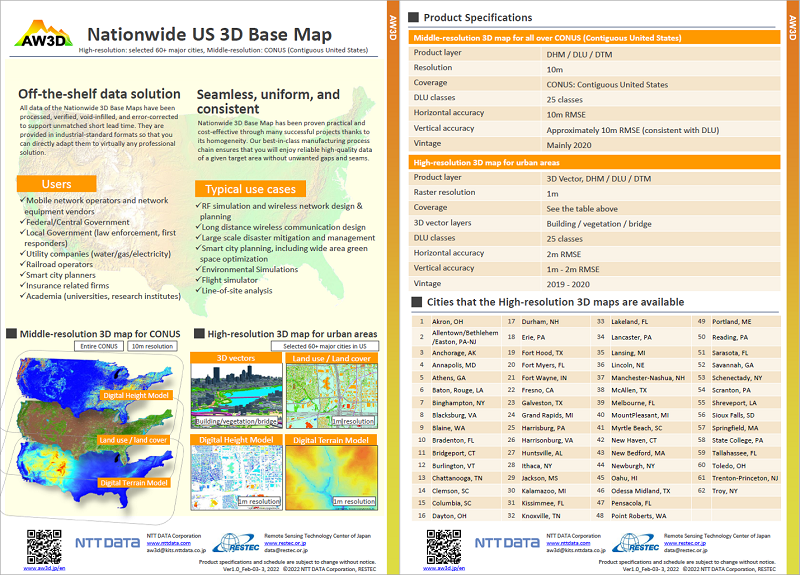The width and height of the screenshot is (800, 575).
Task: Click the urban Digital Height Model thumbnail
Action: (234, 476)
